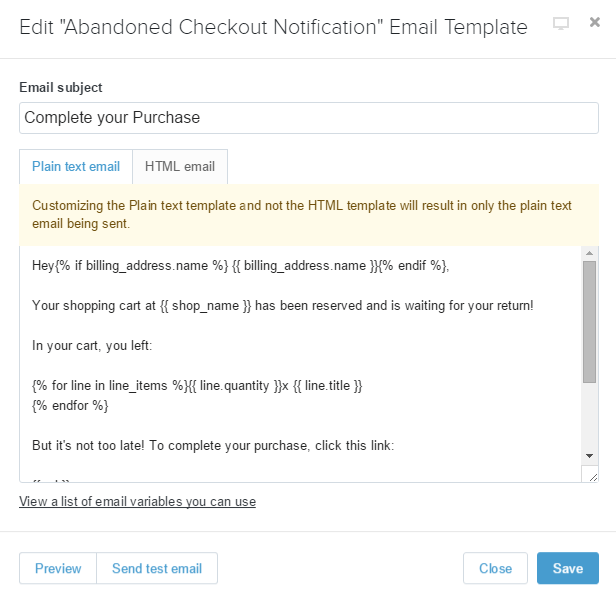Click the fullscreen monitor icon in the header
This screenshot has height=602, width=616.
[x=561, y=24]
